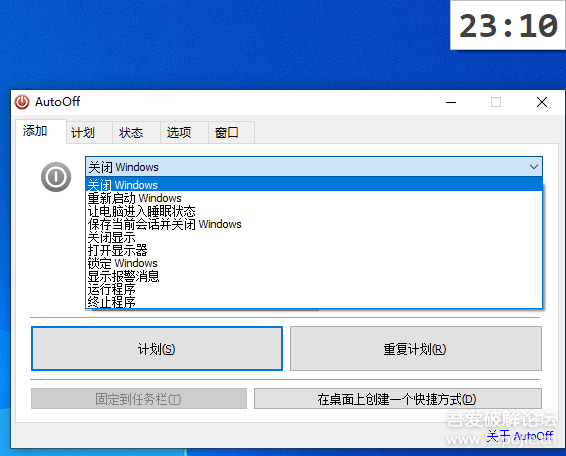Open the 计划 tab
This screenshot has height=456, width=566.
[89, 133]
